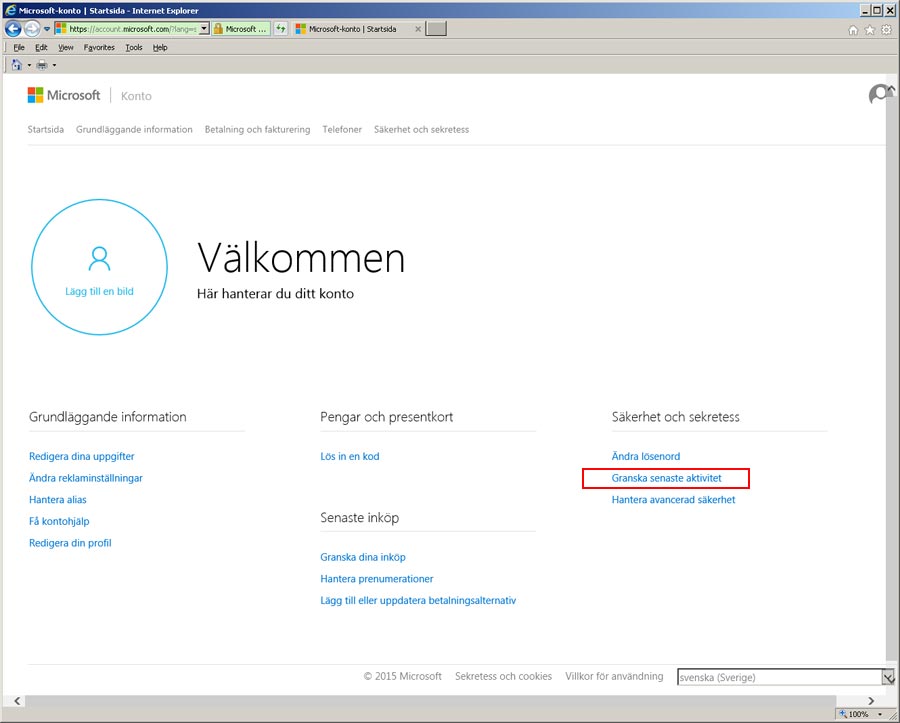
Task: Open the recent pages dropdown beside Forward
Action: pyautogui.click(x=47, y=29)
